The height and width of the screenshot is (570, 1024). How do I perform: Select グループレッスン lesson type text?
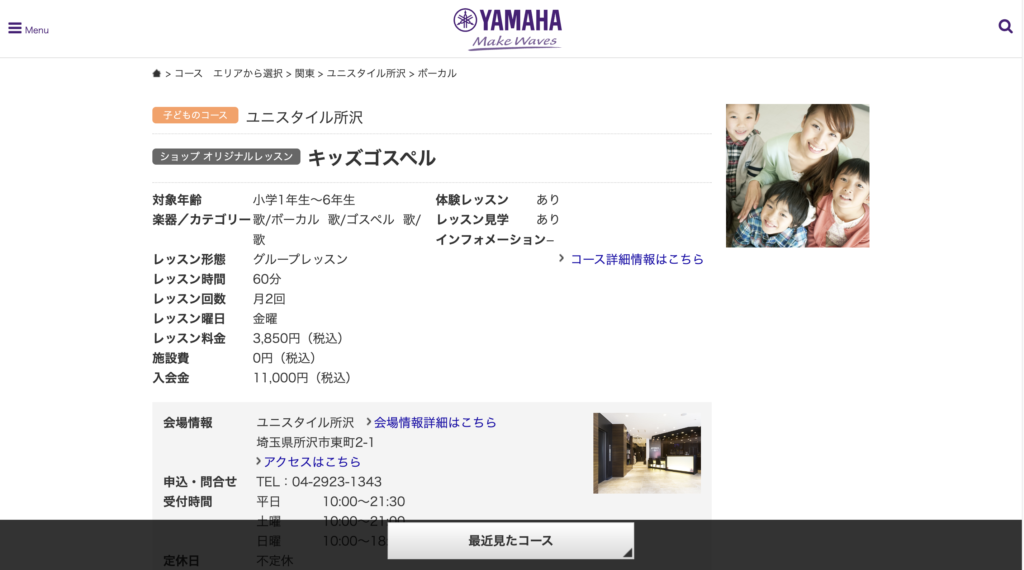(x=300, y=259)
